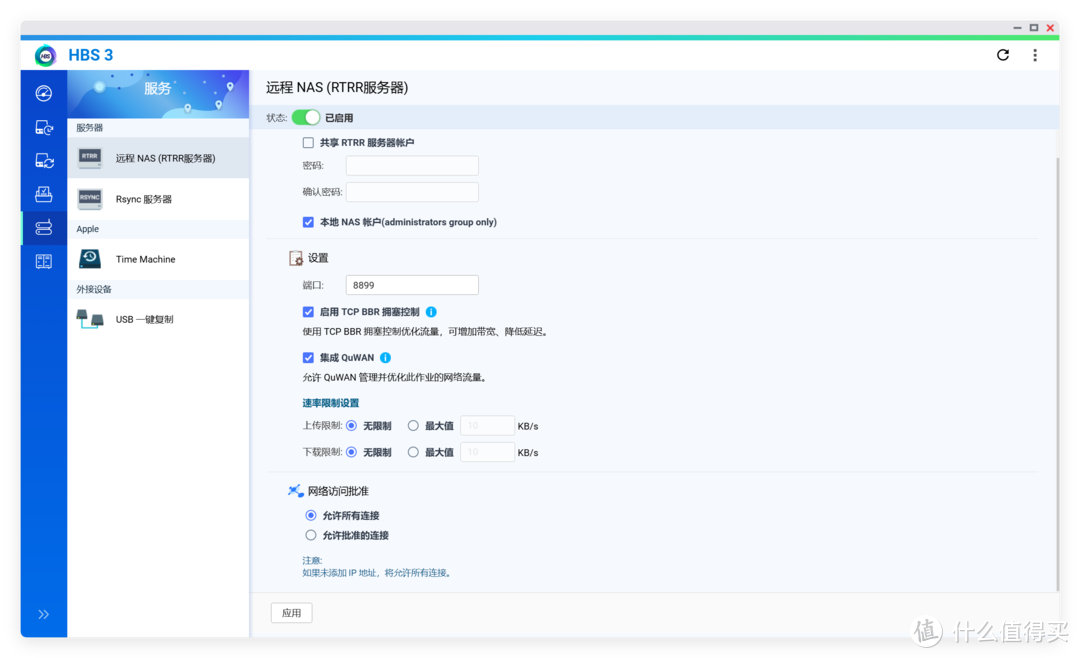
Task: Open the Sync sidebar icon
Action: point(43,160)
